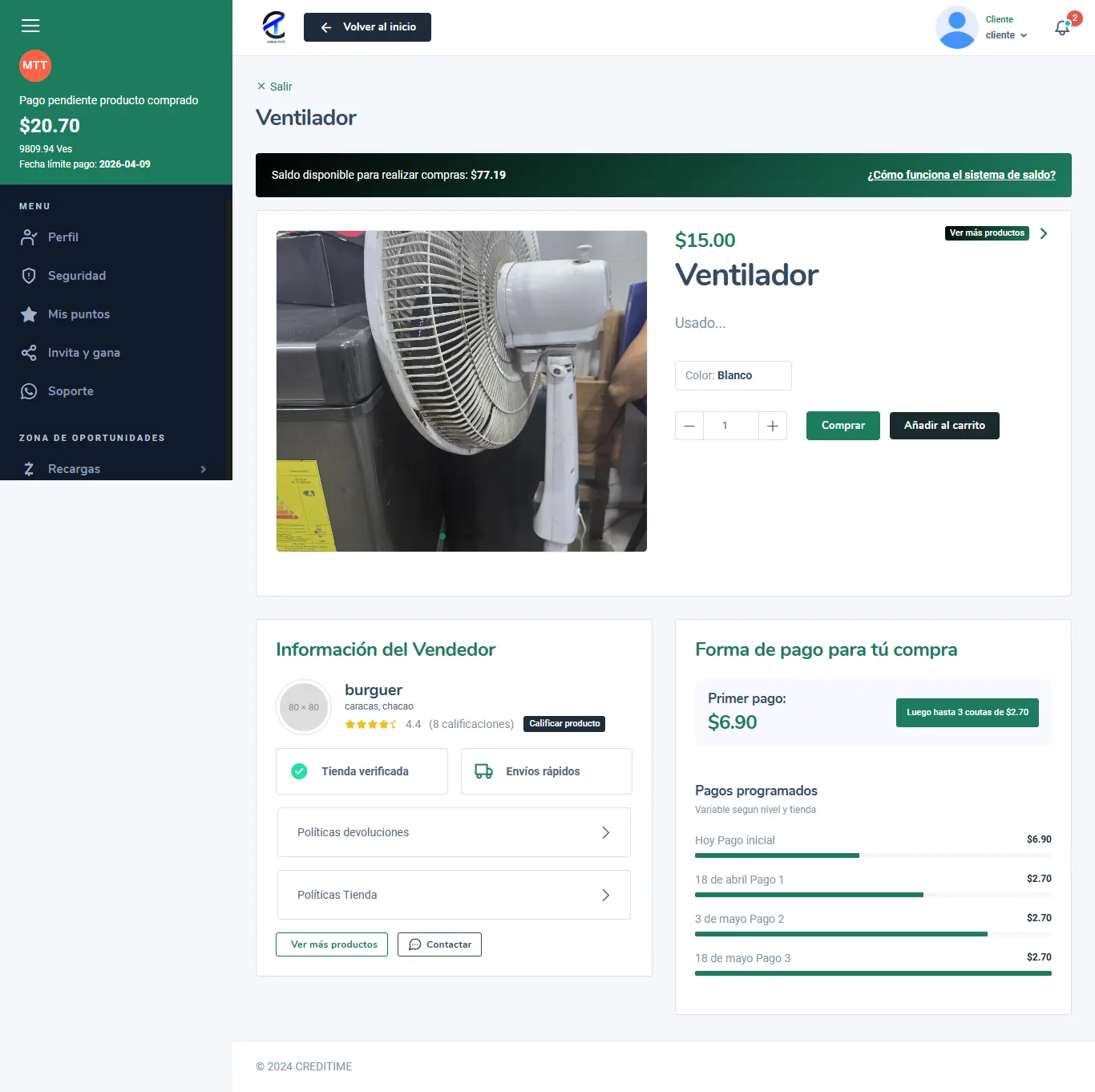Open Seguridad in the sidebar menu
Screen dimensions: 1095x1092
coord(77,276)
